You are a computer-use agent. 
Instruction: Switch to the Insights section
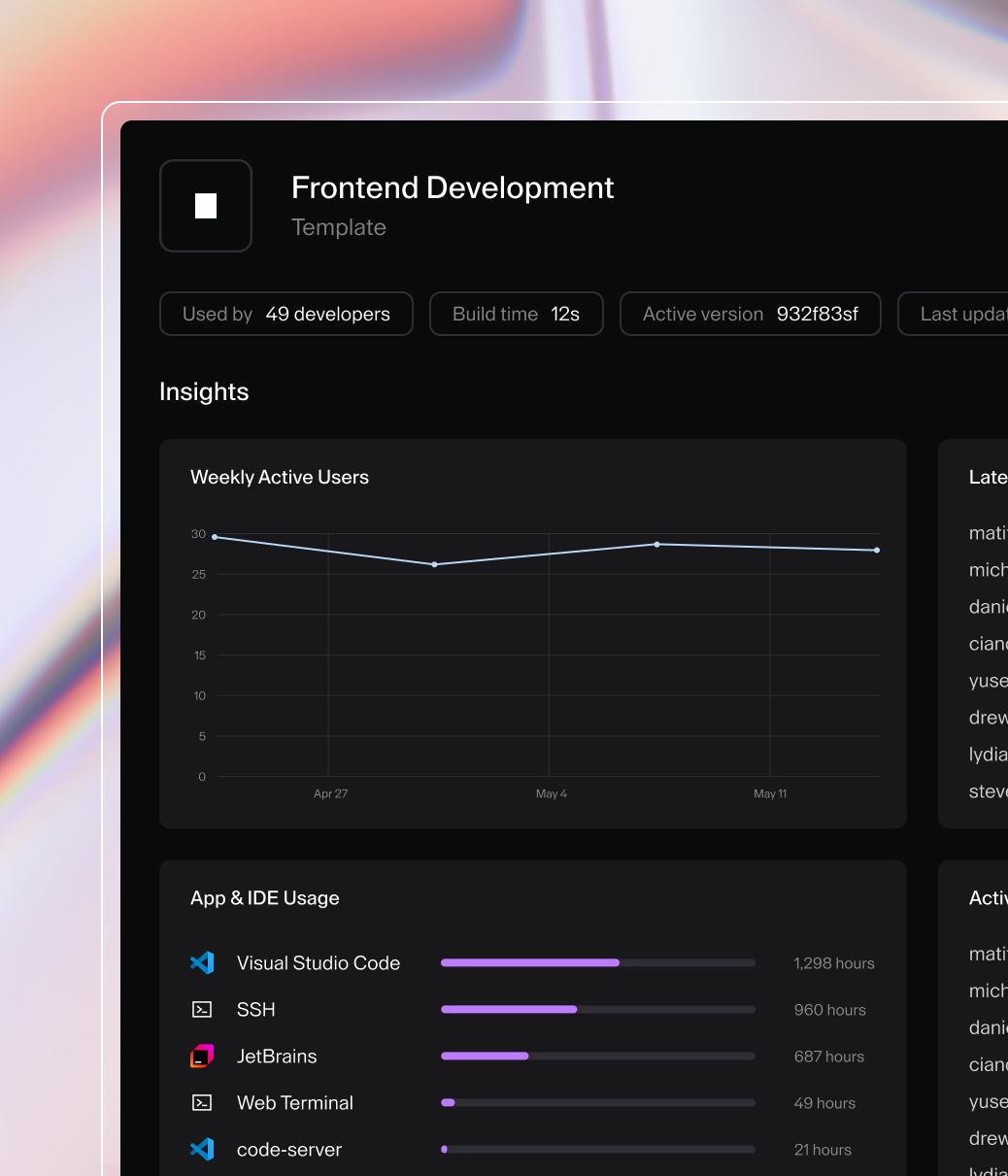coord(204,391)
